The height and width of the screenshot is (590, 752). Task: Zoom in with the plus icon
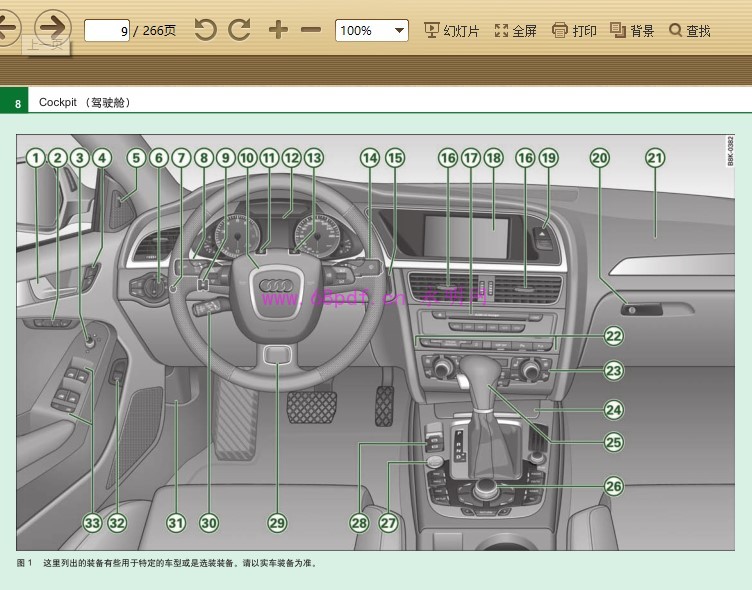click(x=278, y=30)
